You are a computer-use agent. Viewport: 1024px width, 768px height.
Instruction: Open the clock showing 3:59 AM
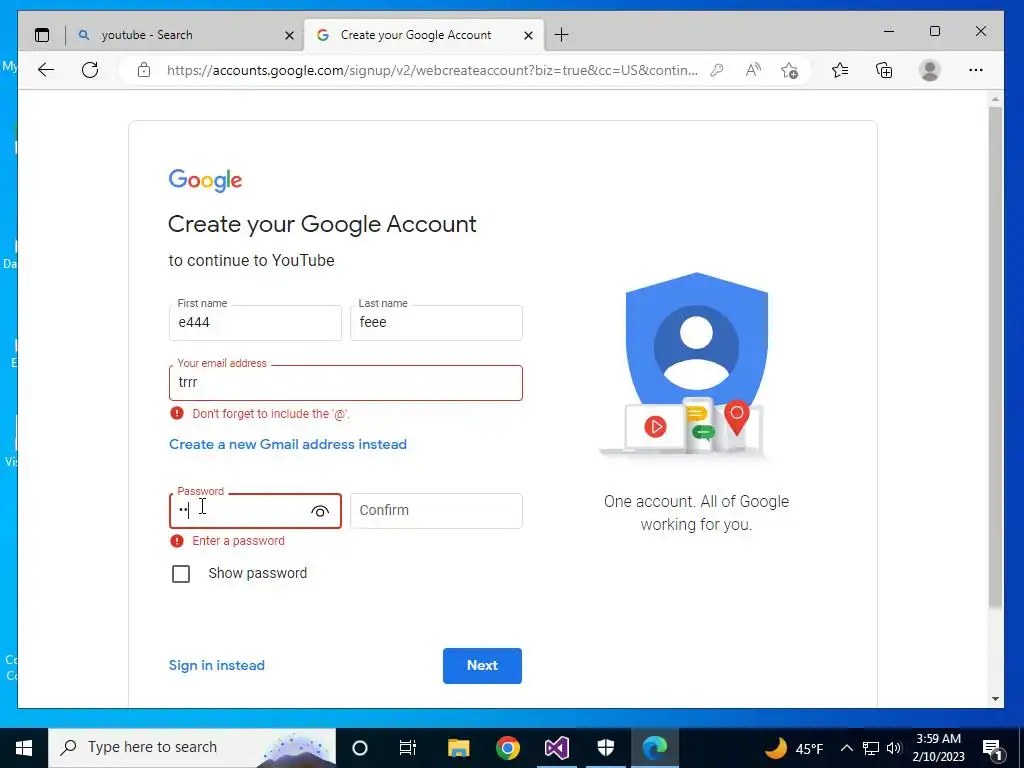(938, 748)
